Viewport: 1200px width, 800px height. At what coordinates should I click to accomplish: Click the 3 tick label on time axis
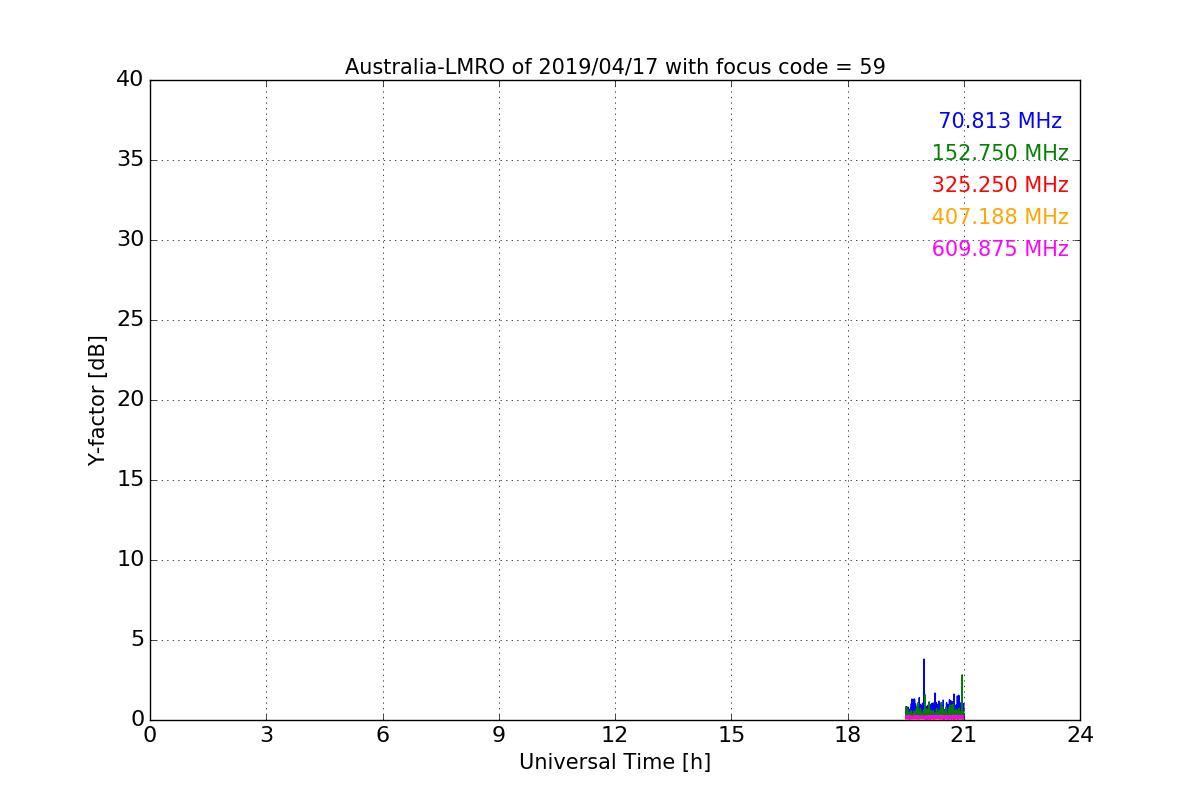(x=266, y=735)
